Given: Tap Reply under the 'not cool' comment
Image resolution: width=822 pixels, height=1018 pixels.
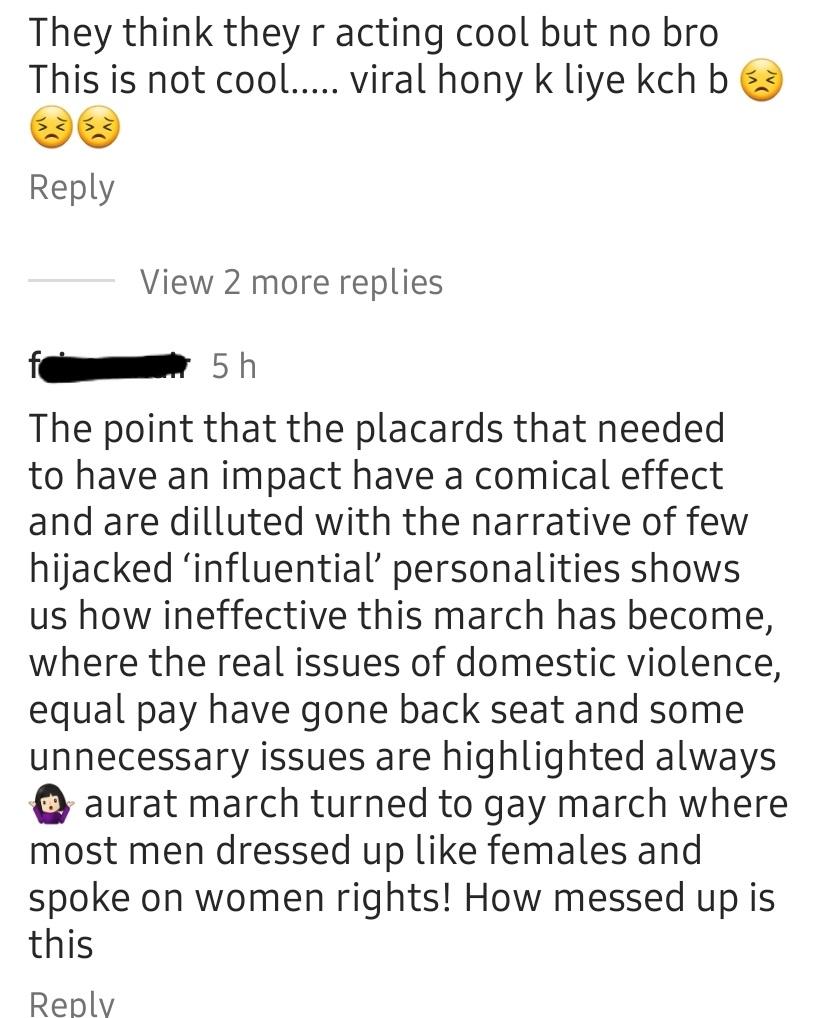Looking at the screenshot, I should click(x=71, y=189).
